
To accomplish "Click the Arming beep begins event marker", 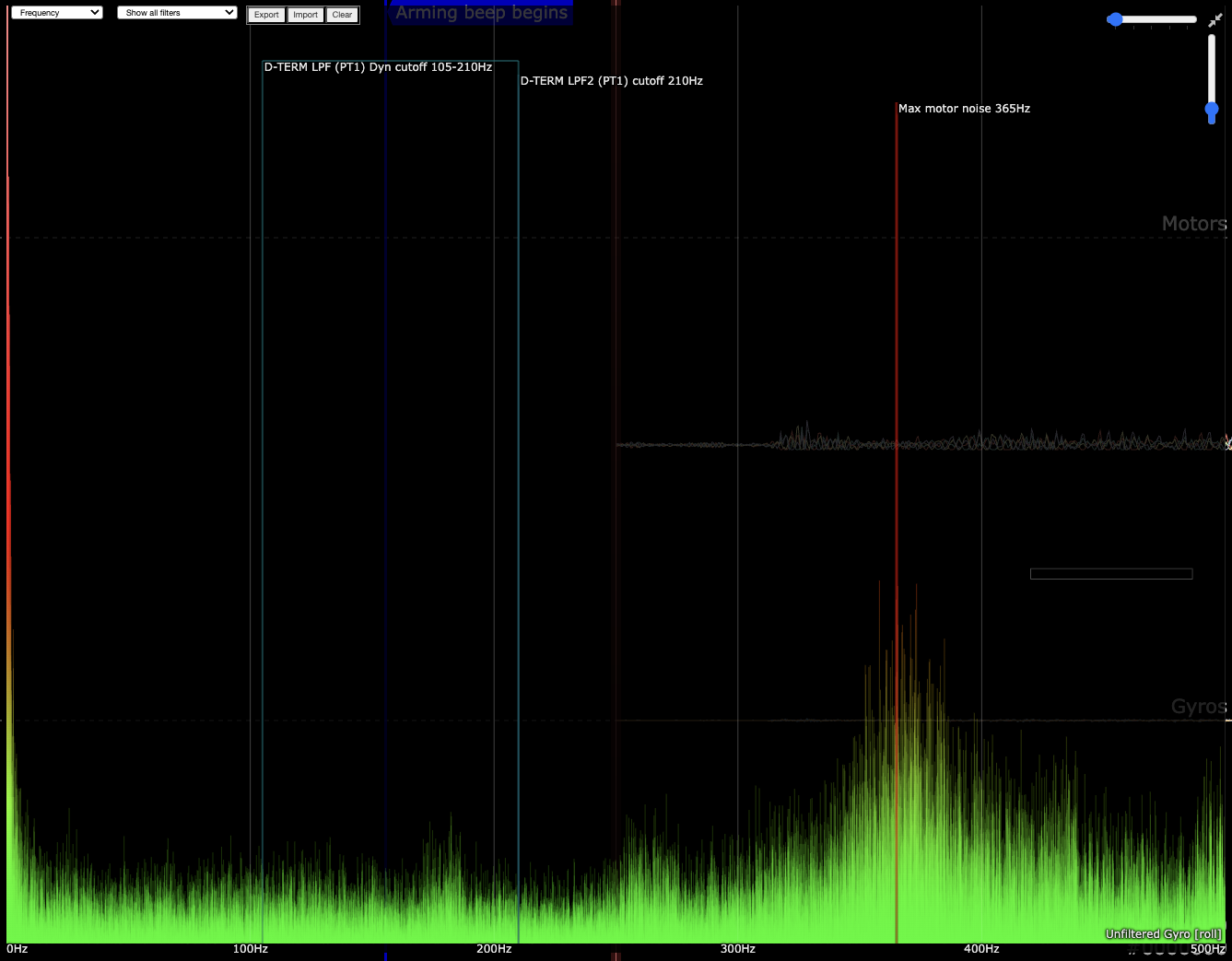I will 481,13.
